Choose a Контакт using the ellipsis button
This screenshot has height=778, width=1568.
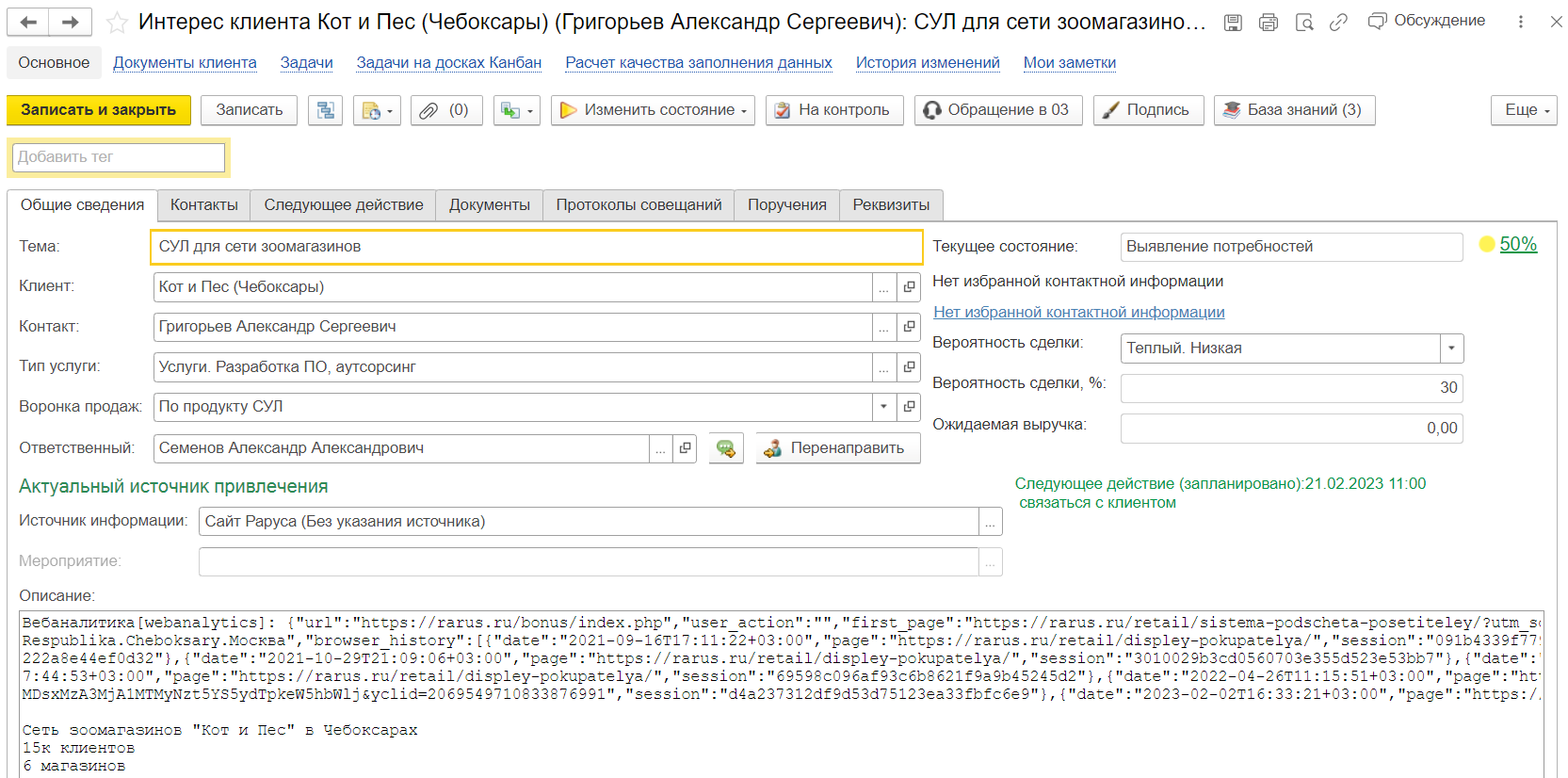point(883,327)
